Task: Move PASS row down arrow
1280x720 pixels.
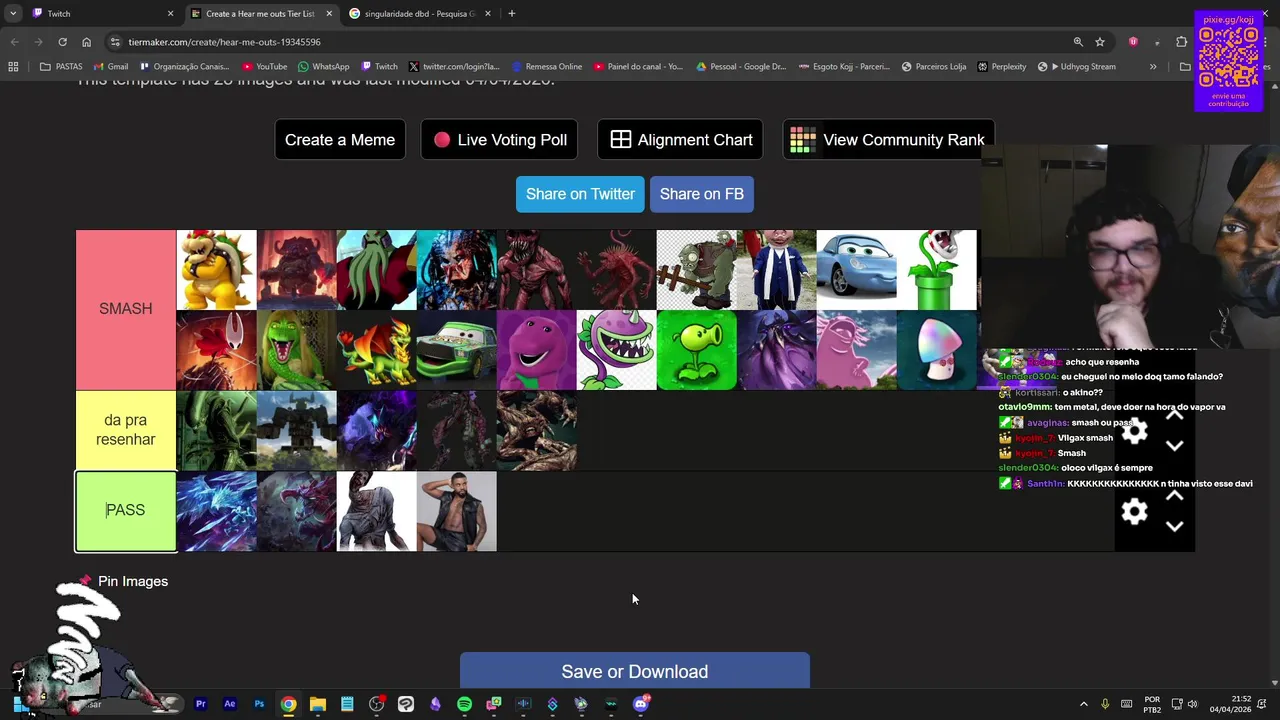Action: point(1175,526)
